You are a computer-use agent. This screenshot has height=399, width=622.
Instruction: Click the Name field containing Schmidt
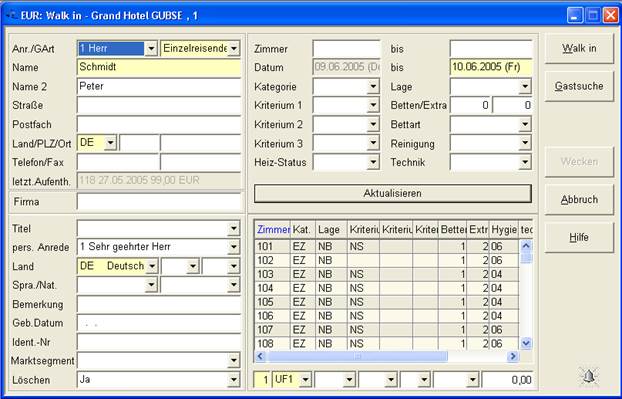159,67
